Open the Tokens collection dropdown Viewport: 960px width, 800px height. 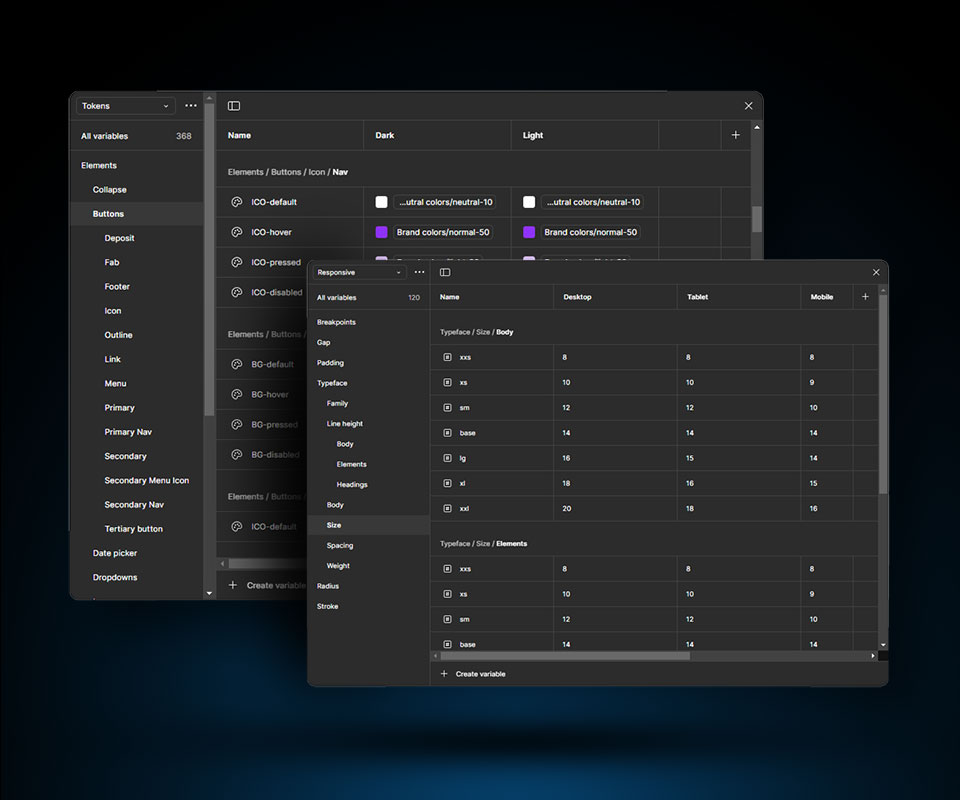click(x=125, y=106)
